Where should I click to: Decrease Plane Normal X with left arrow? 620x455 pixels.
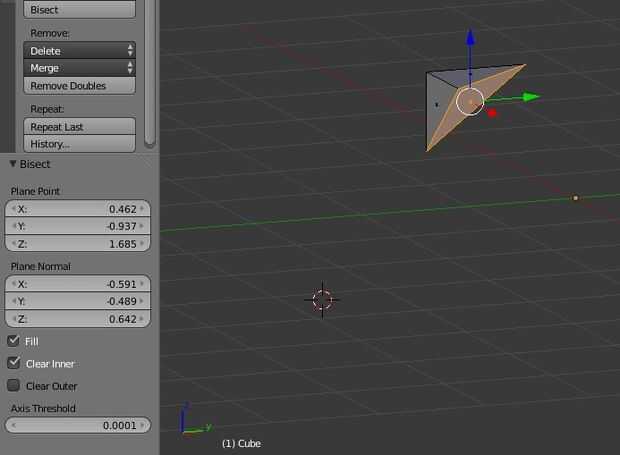[x=13, y=284]
